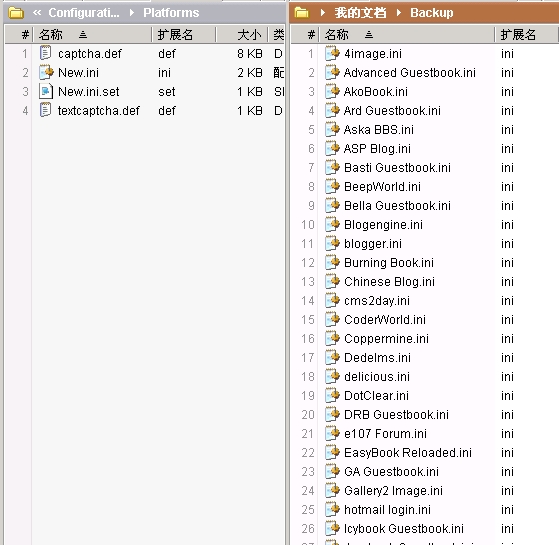Screen dimensions: 559x545
Task: Click the New.ini.set file icon
Action: [46, 92]
